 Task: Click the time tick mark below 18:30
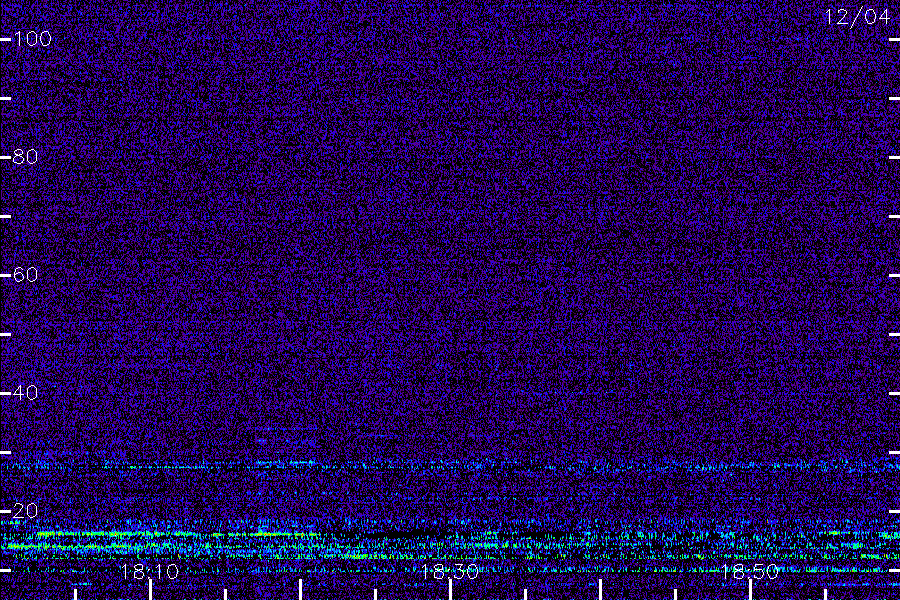click(x=451, y=590)
